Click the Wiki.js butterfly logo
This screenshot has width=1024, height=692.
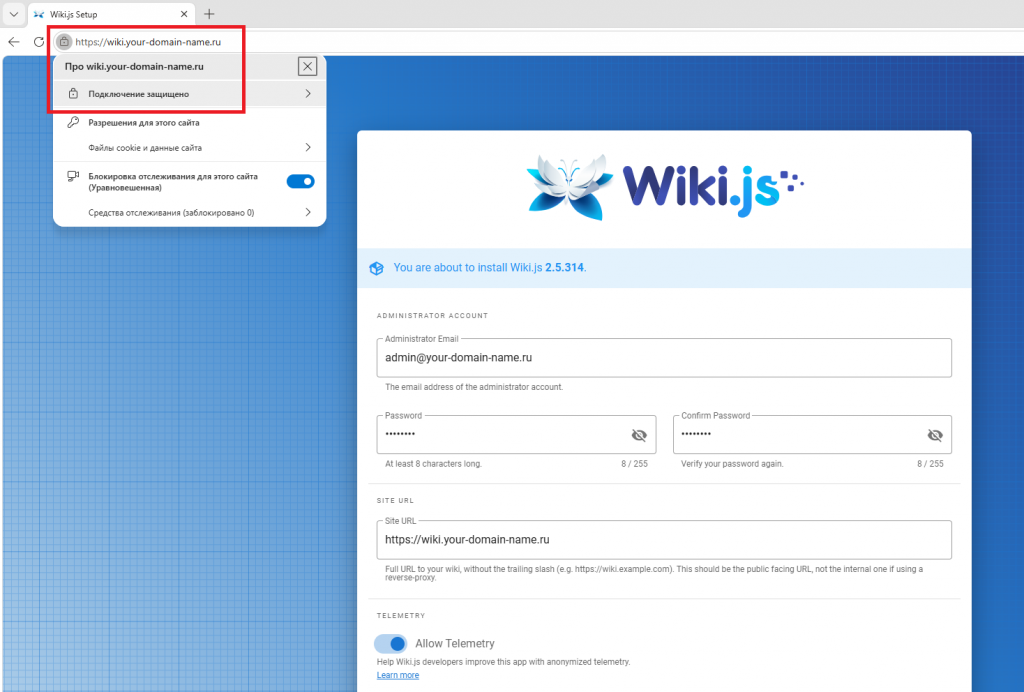pyautogui.click(x=570, y=186)
